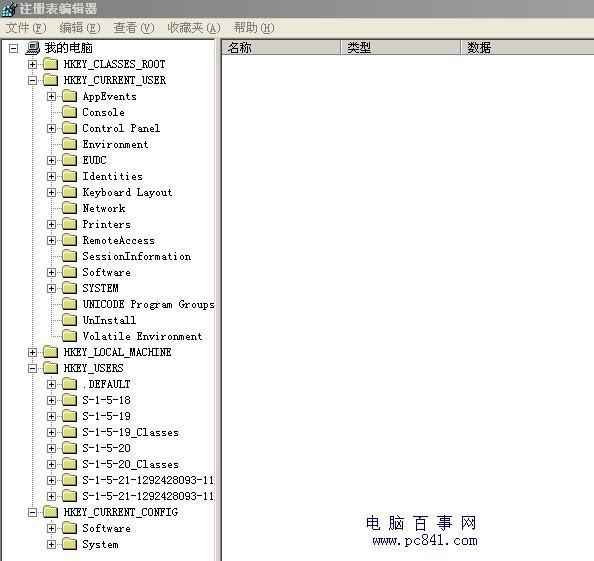Collapse the HKEY_USERS hive
Viewport: 594px width, 561px height.
[x=33, y=368]
